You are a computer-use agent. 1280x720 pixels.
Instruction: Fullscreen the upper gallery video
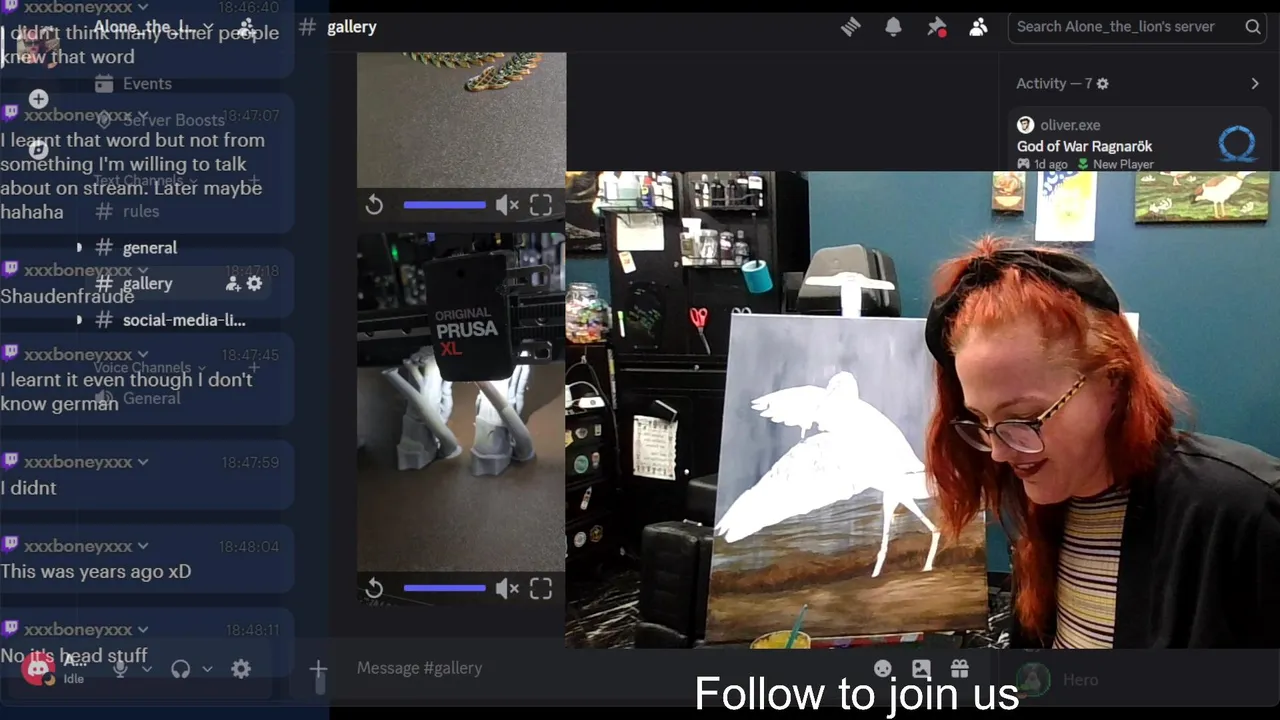(x=541, y=205)
